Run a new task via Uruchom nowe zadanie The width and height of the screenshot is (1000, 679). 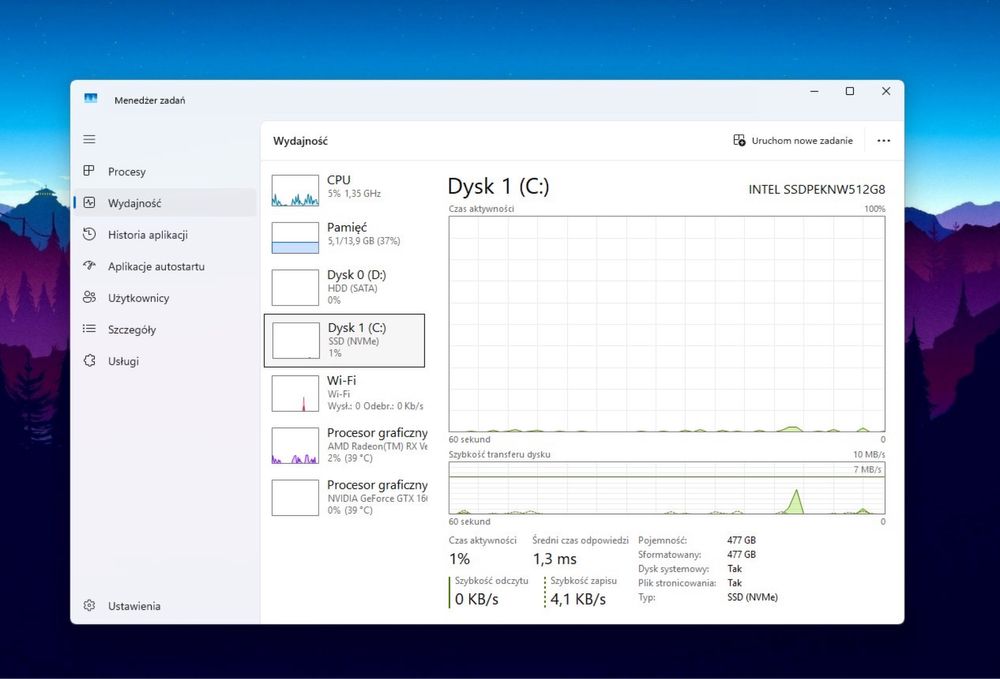pos(793,140)
